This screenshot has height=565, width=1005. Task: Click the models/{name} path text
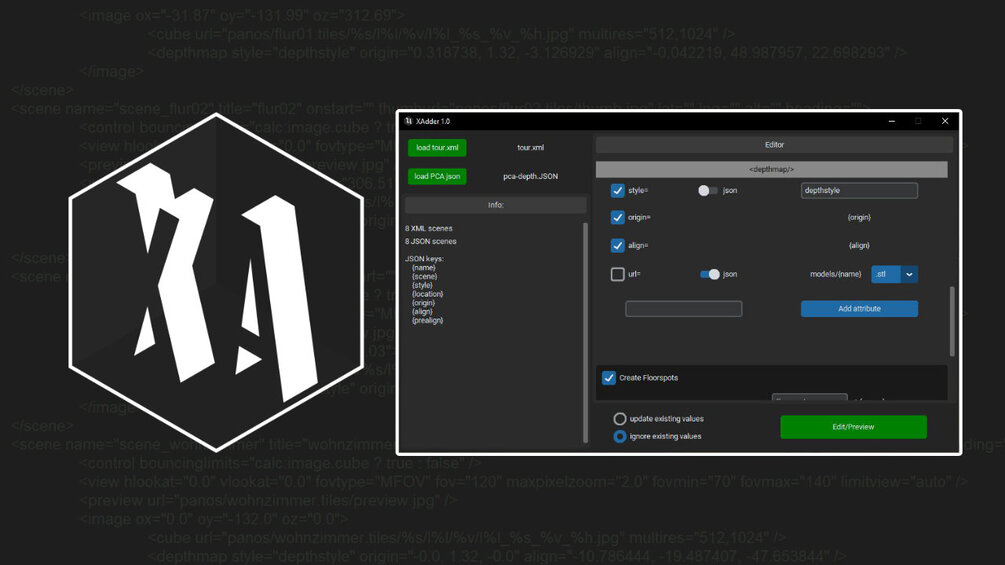(x=836, y=274)
